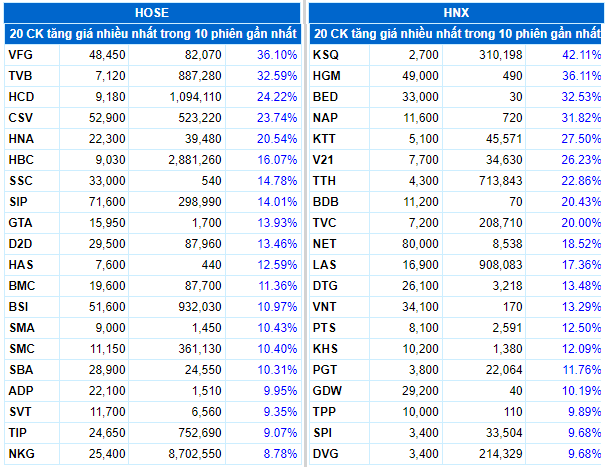Select the HOSE exchange header

(x=152, y=13)
